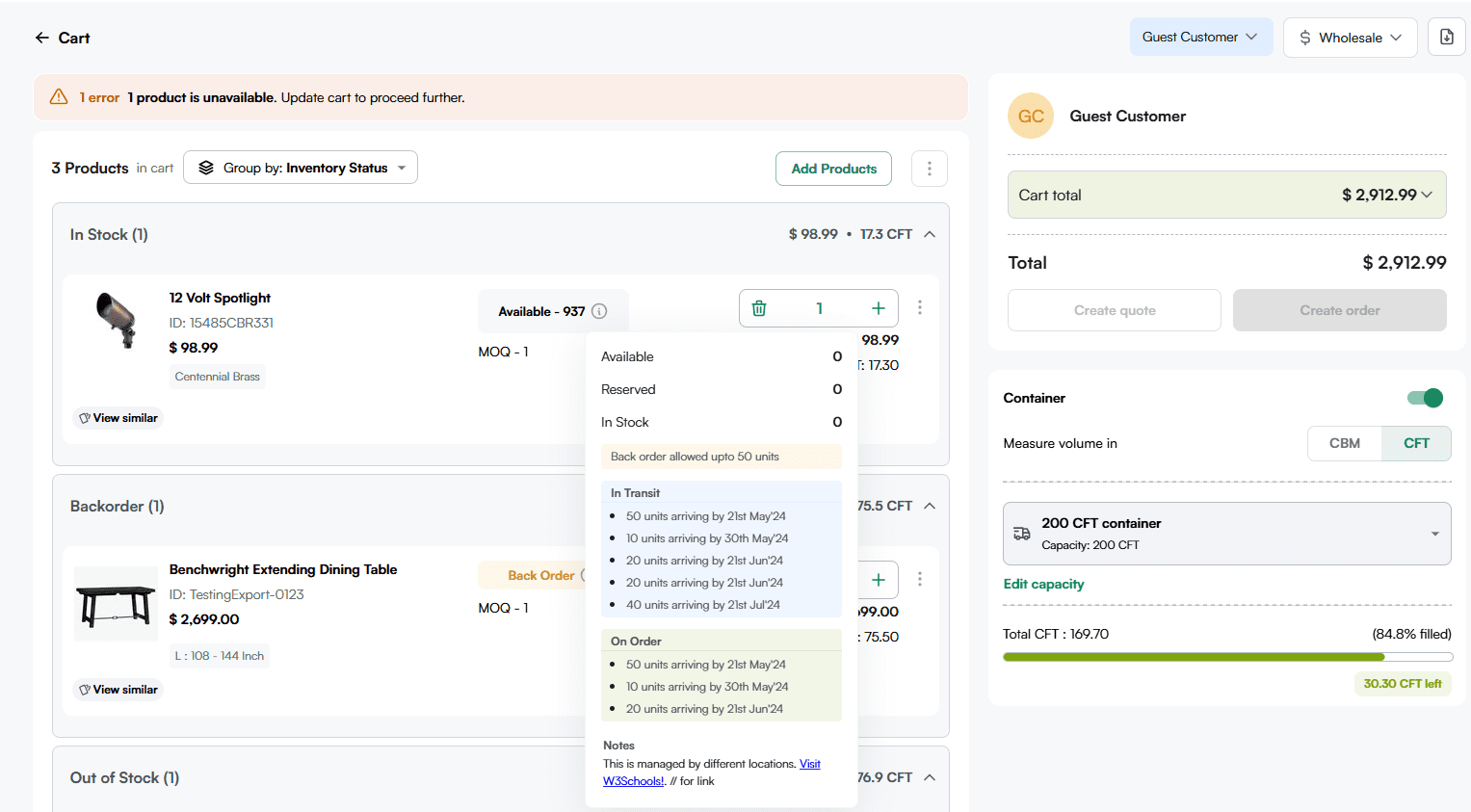Open the Guest Customer dropdown

coord(1200,37)
